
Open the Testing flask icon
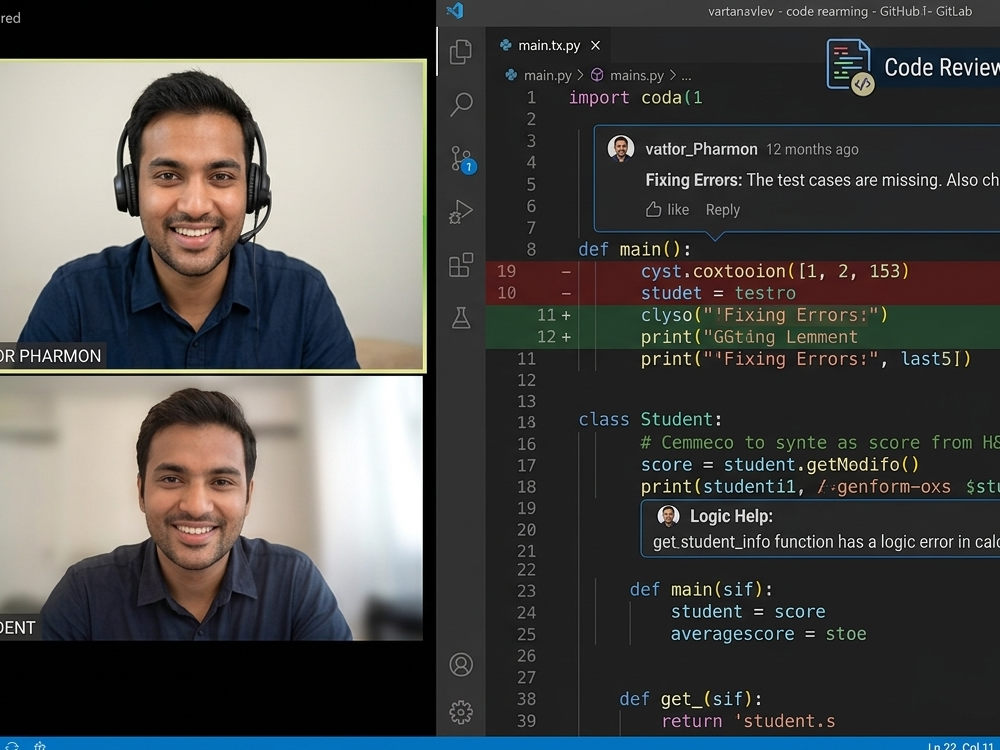pos(461,317)
